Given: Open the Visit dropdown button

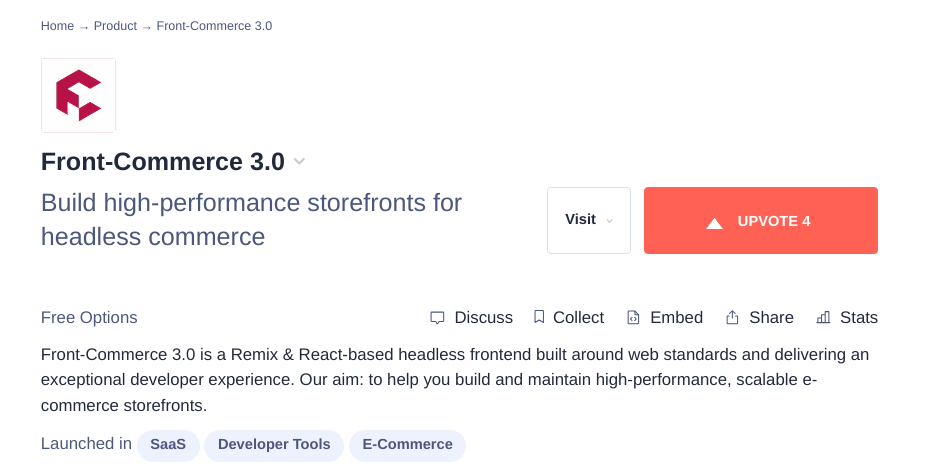Looking at the screenshot, I should coord(589,221).
